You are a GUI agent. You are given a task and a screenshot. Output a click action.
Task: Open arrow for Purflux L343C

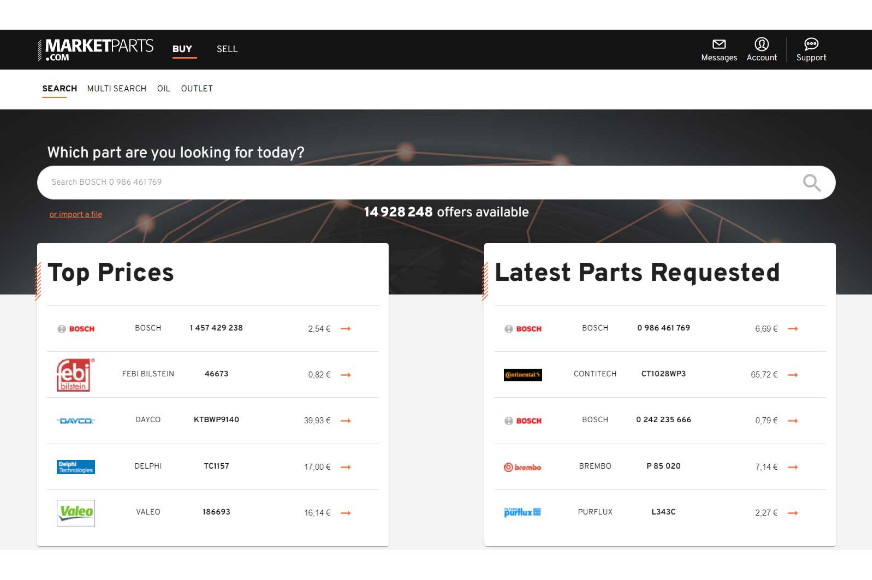pyautogui.click(x=793, y=513)
